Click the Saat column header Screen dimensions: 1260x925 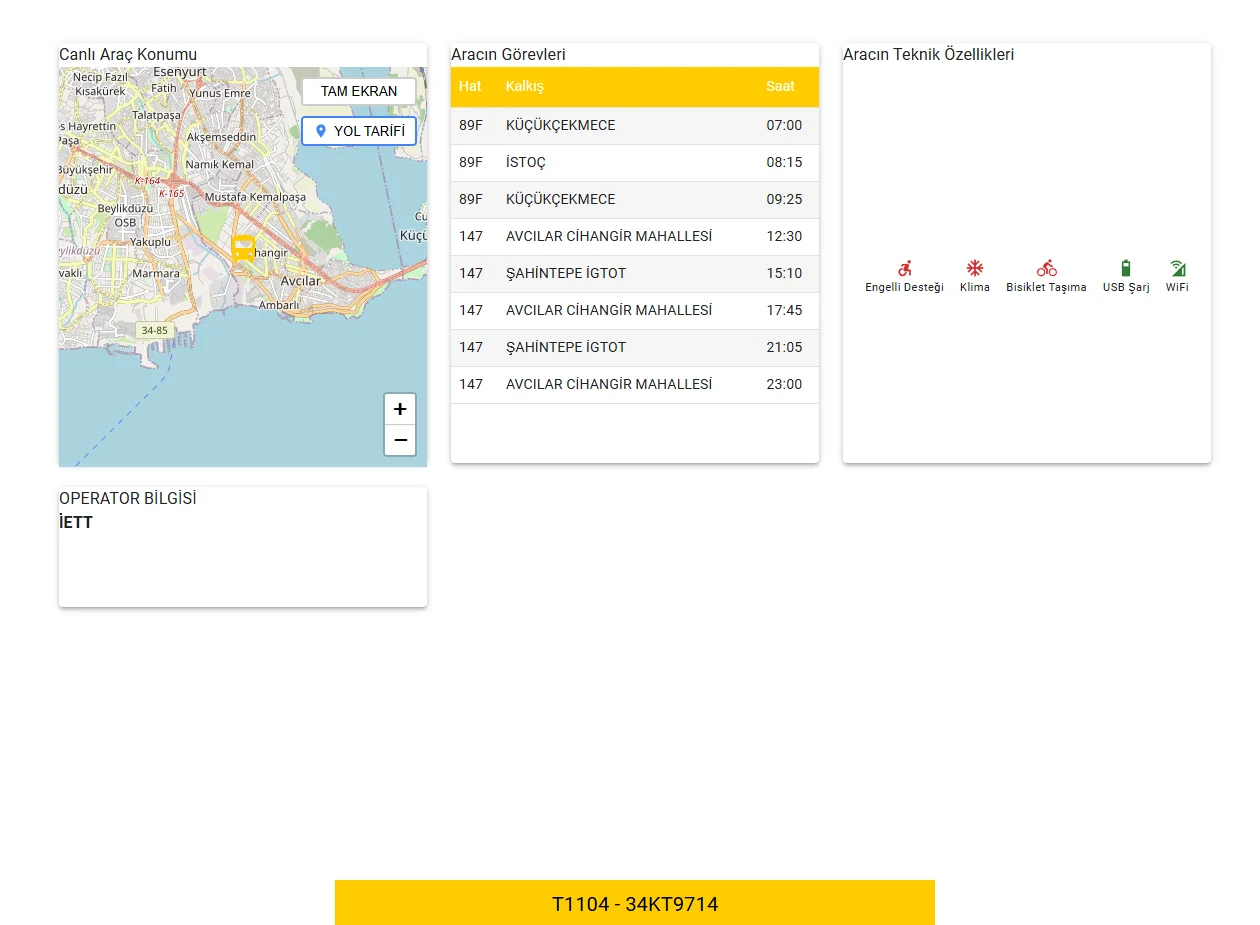(x=780, y=87)
